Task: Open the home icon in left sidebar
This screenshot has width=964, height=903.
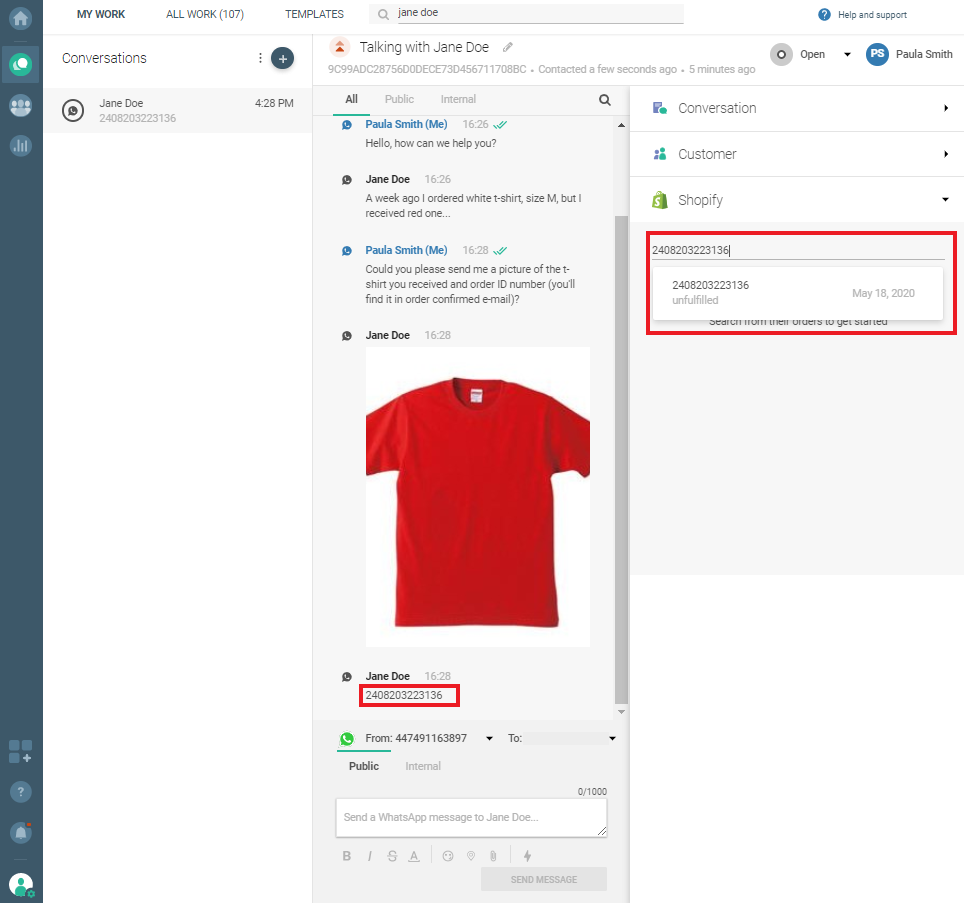Action: 20,18
